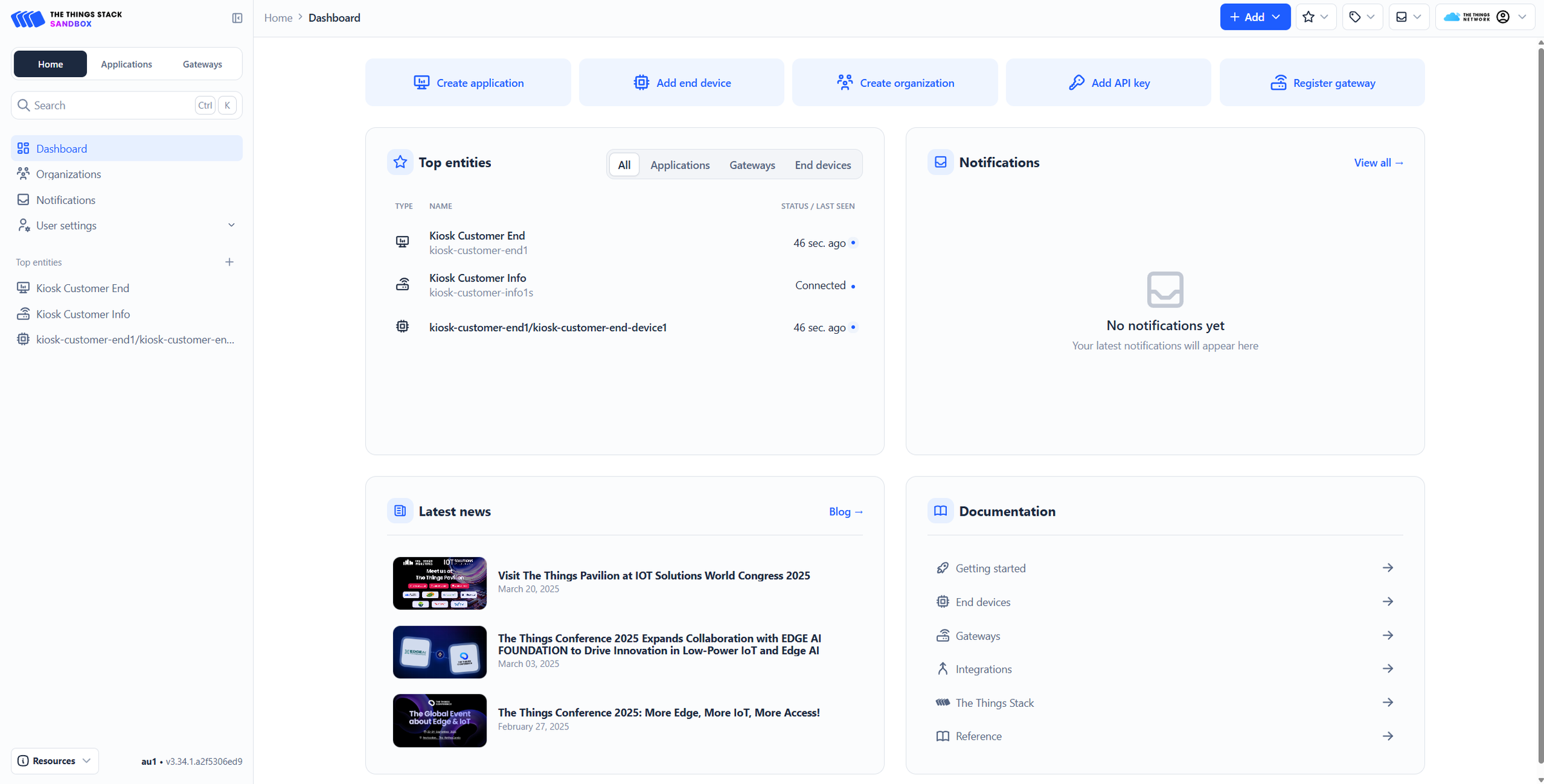Click Add API key shortcut
This screenshot has width=1544, height=784.
(1108, 82)
